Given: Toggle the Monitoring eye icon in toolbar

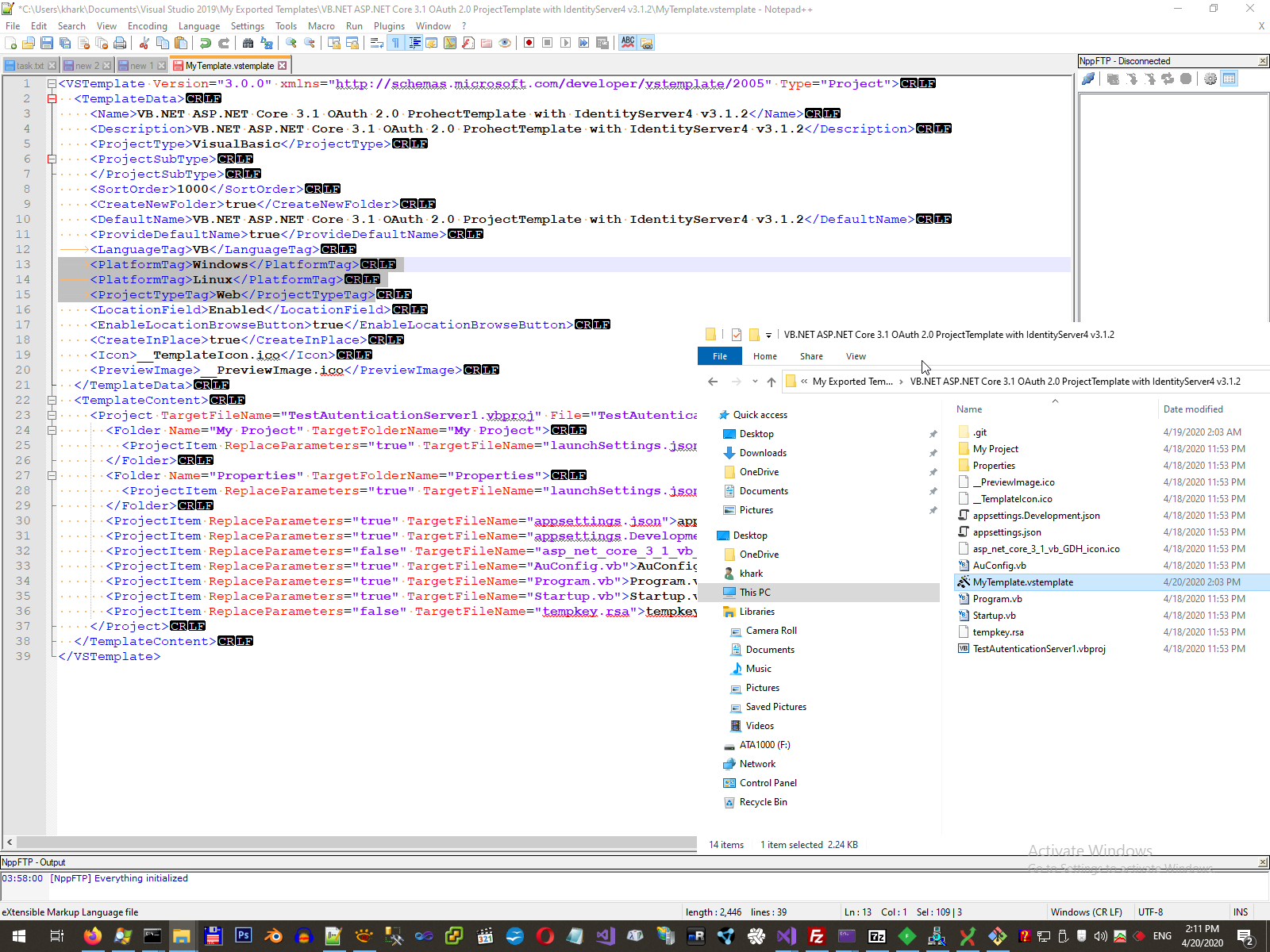Looking at the screenshot, I should tap(505, 43).
